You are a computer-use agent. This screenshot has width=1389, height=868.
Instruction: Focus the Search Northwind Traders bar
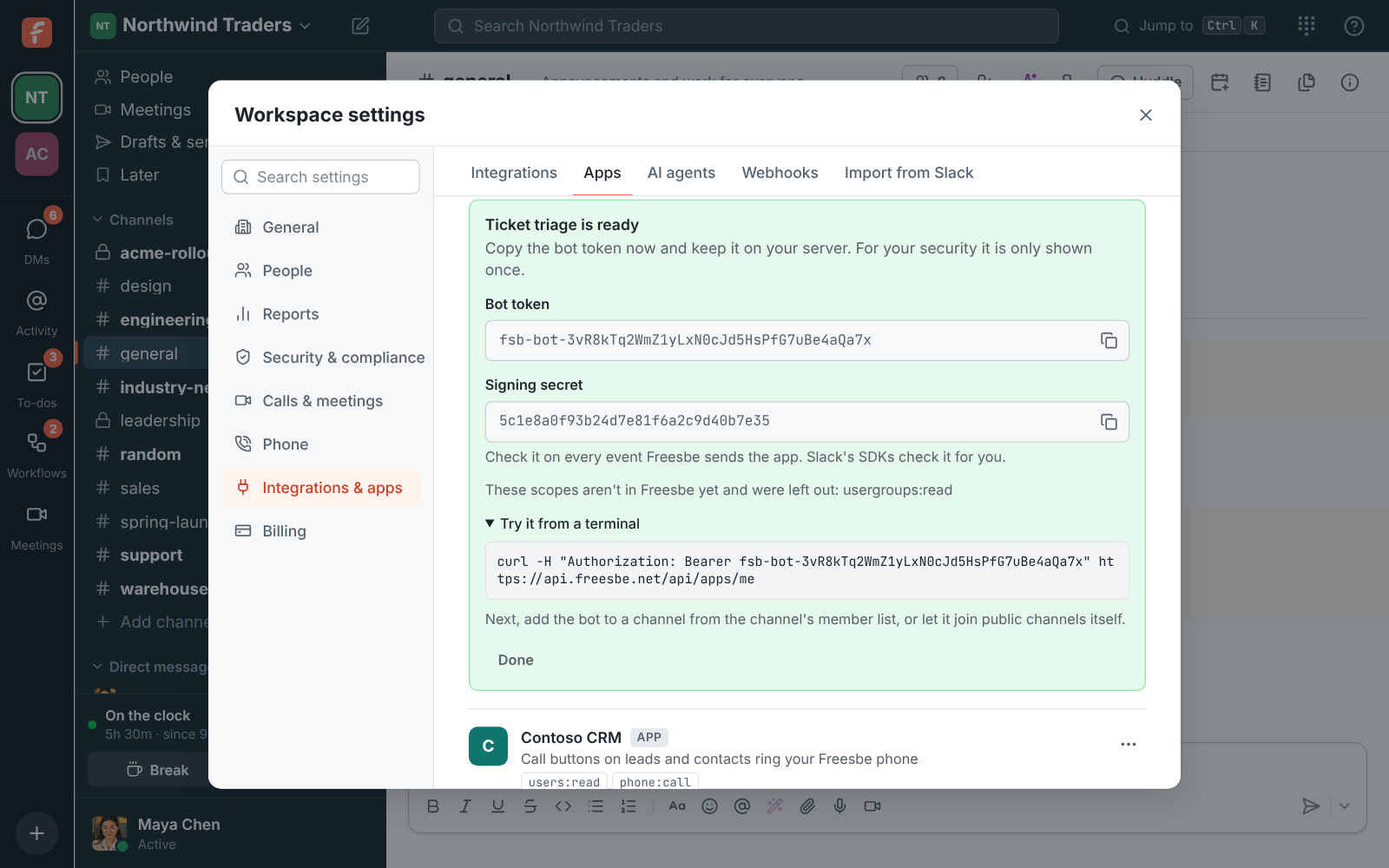747,26
